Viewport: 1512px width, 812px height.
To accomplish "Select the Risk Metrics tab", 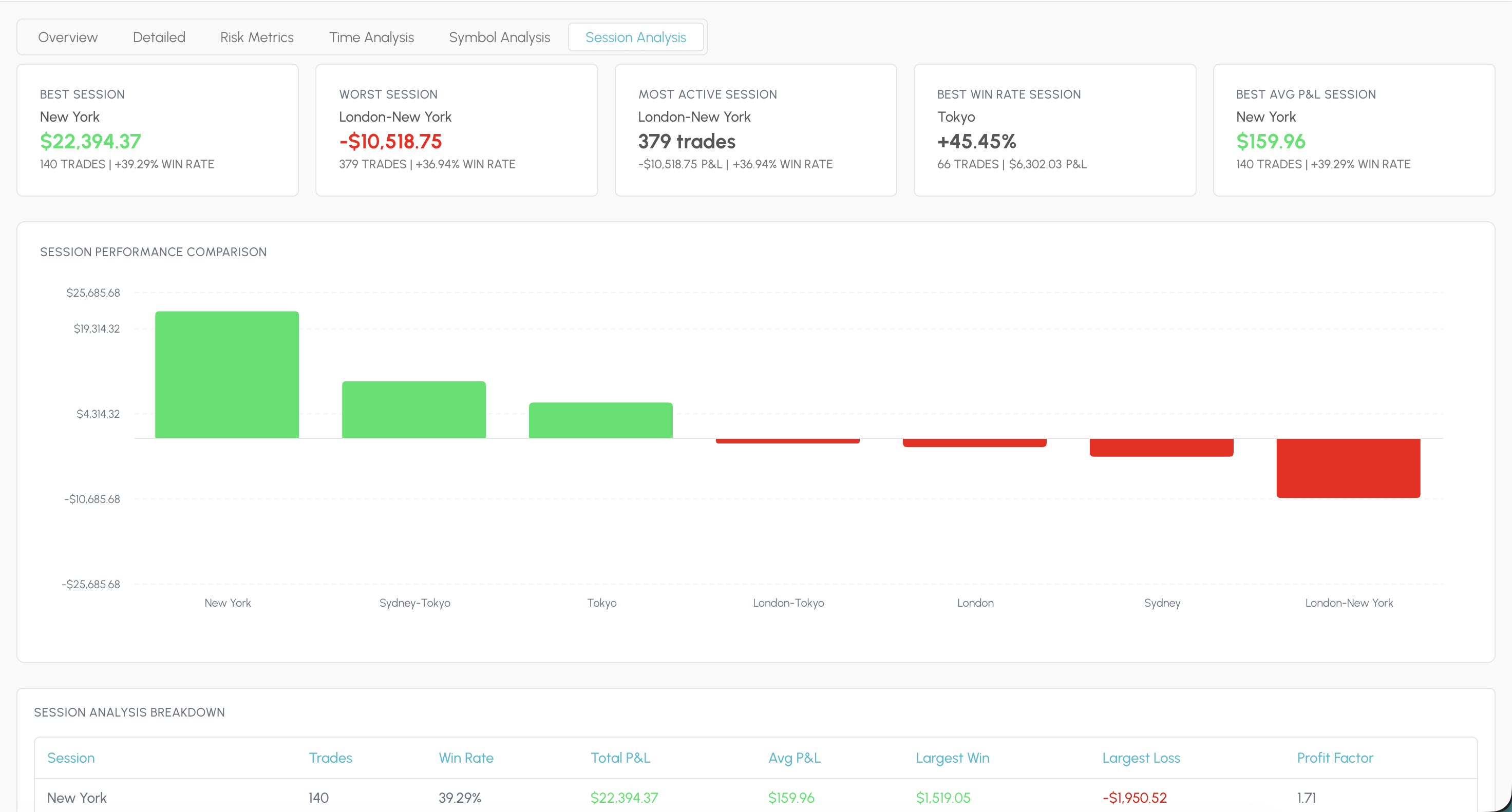I will coord(256,37).
